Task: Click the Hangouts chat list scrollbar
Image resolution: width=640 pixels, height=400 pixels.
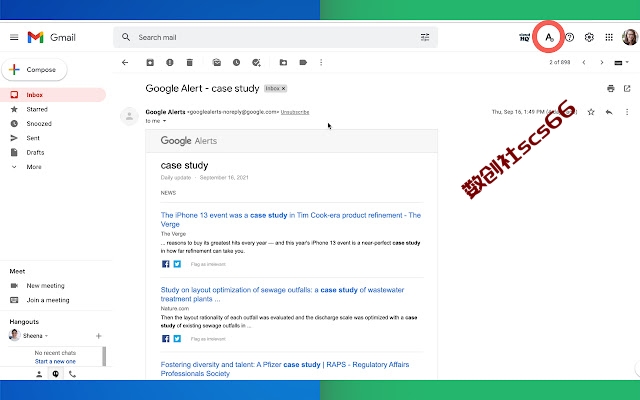Action: (x=104, y=356)
